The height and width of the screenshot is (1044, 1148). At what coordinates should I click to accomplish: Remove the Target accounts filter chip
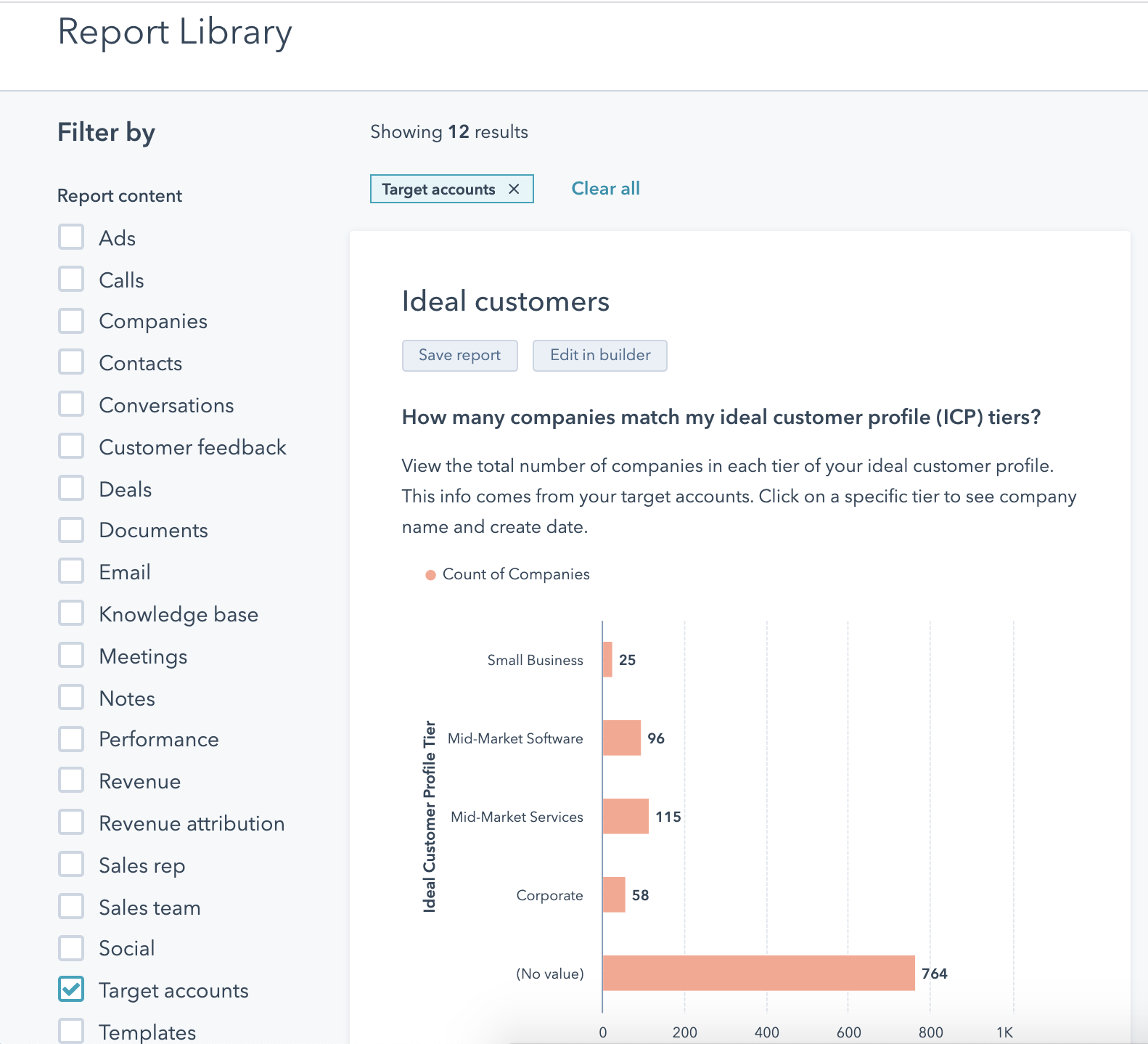(514, 189)
